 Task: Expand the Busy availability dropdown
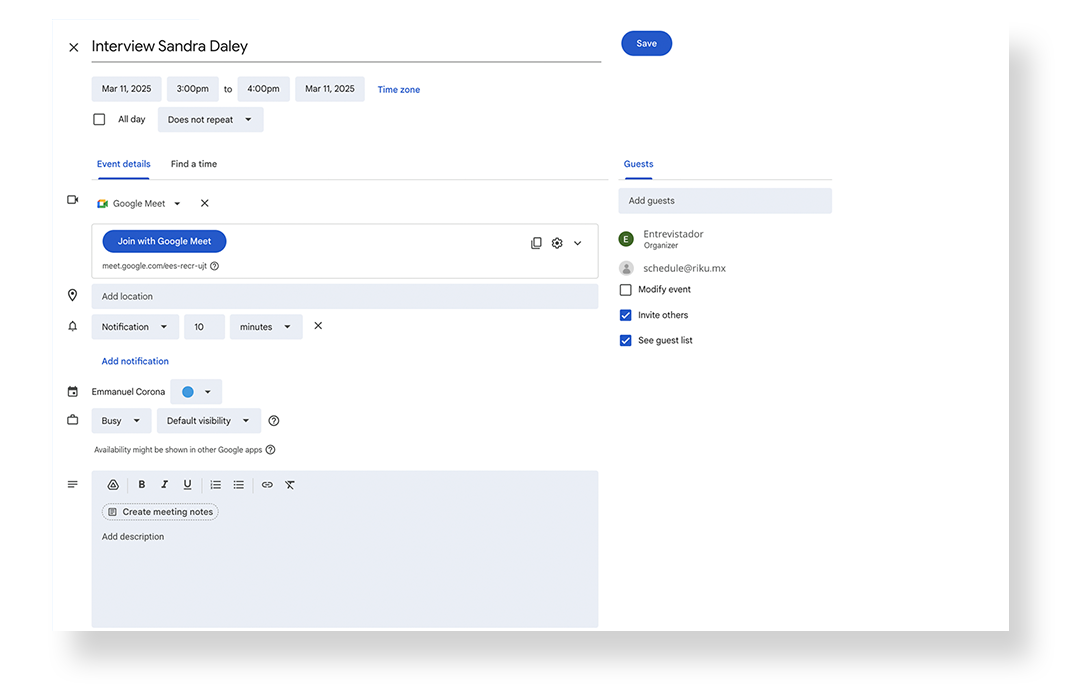point(121,421)
